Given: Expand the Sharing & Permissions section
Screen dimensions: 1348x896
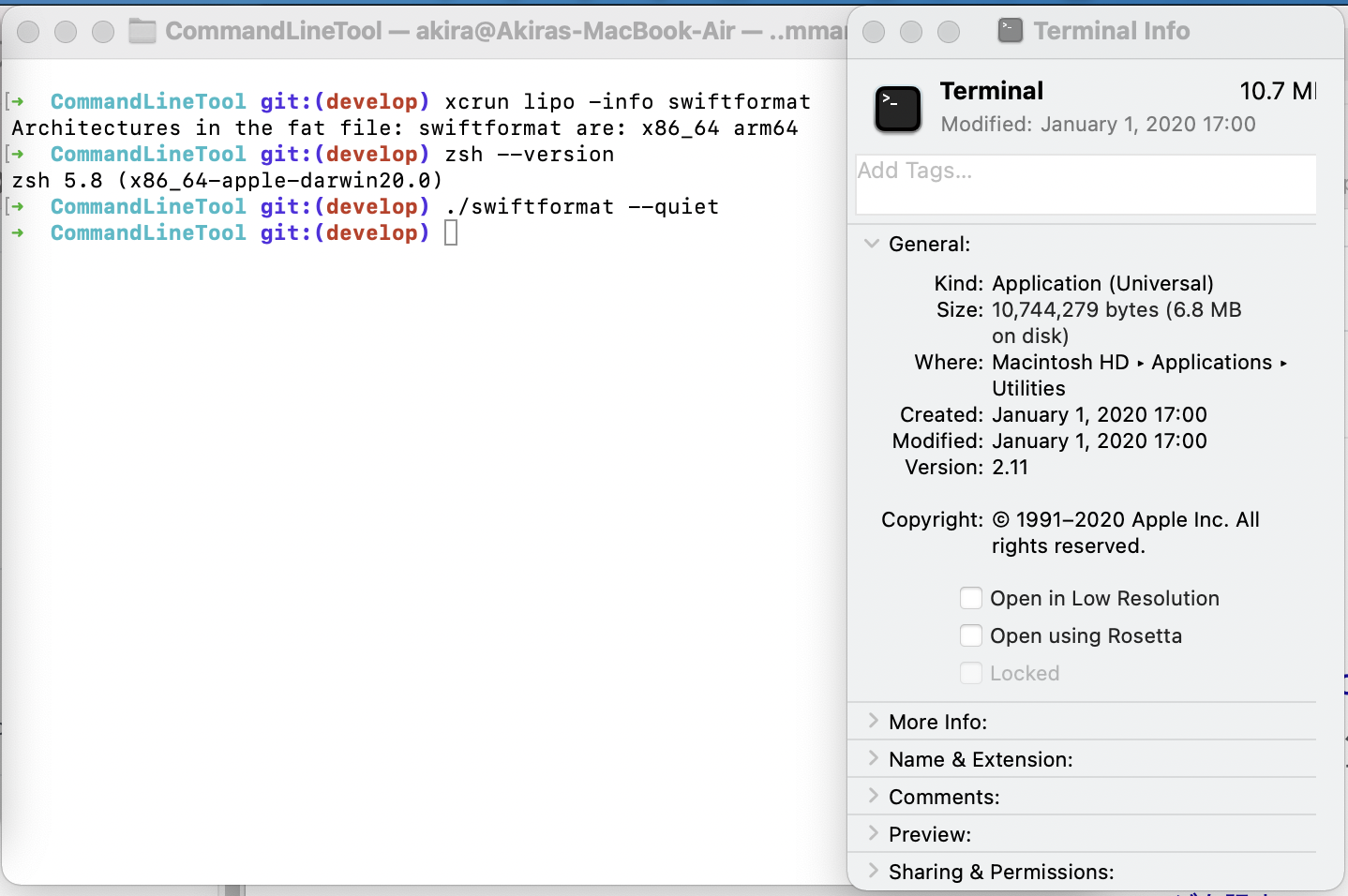Looking at the screenshot, I should tap(873, 871).
